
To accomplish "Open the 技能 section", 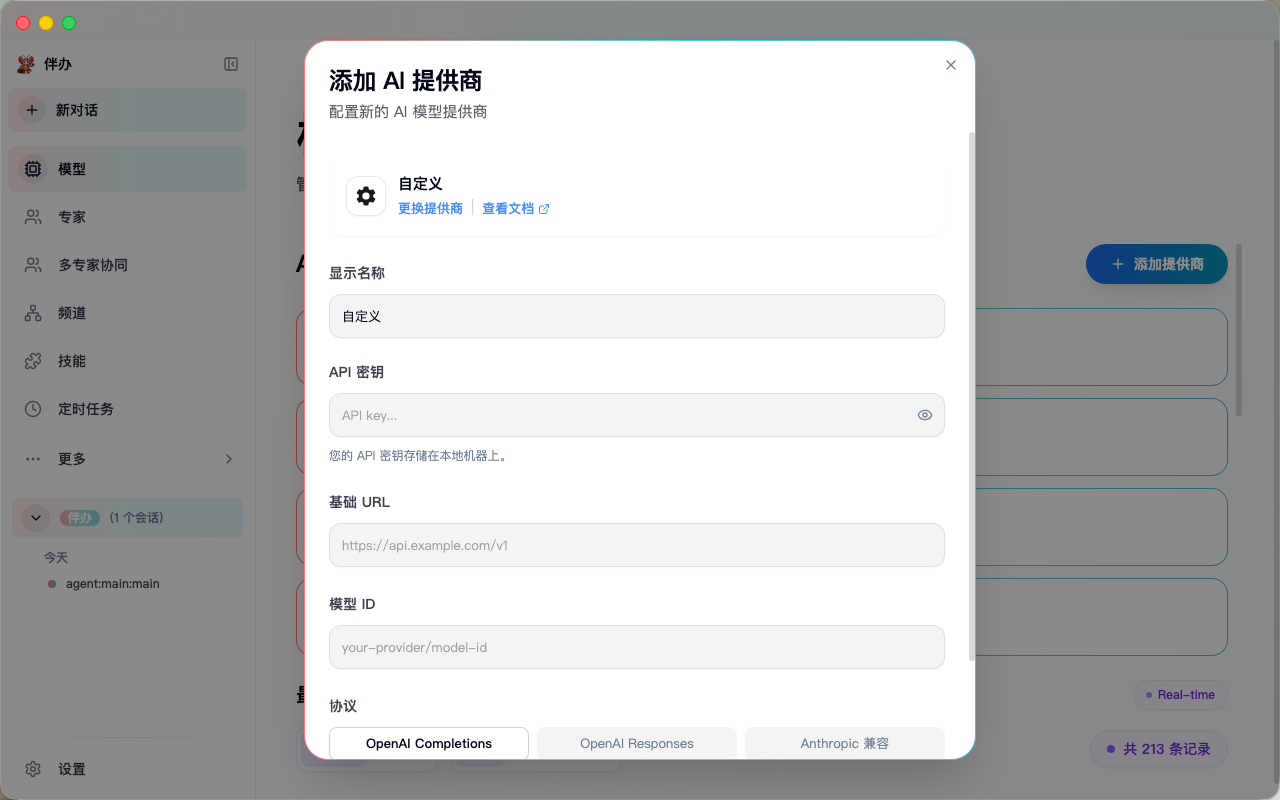I will pyautogui.click(x=70, y=360).
